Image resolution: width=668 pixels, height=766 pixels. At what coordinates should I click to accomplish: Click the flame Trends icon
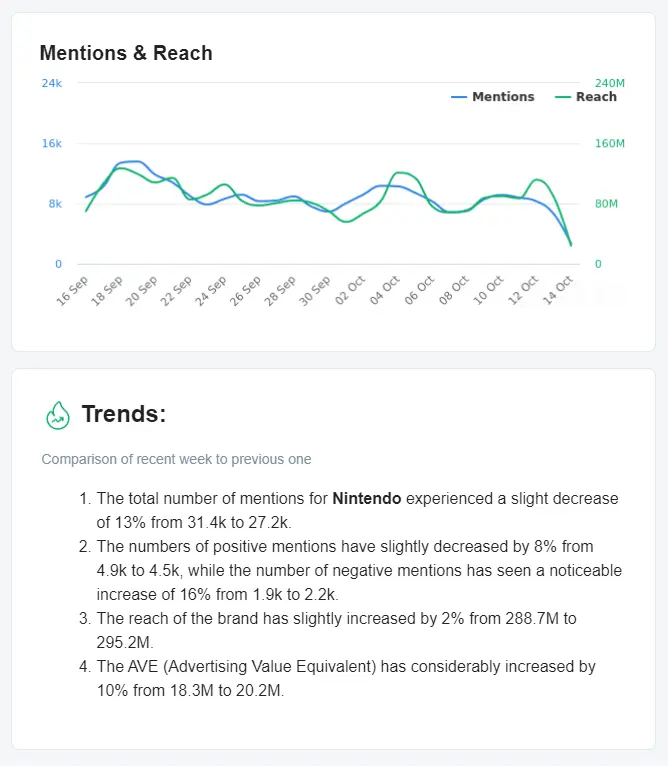[x=58, y=415]
